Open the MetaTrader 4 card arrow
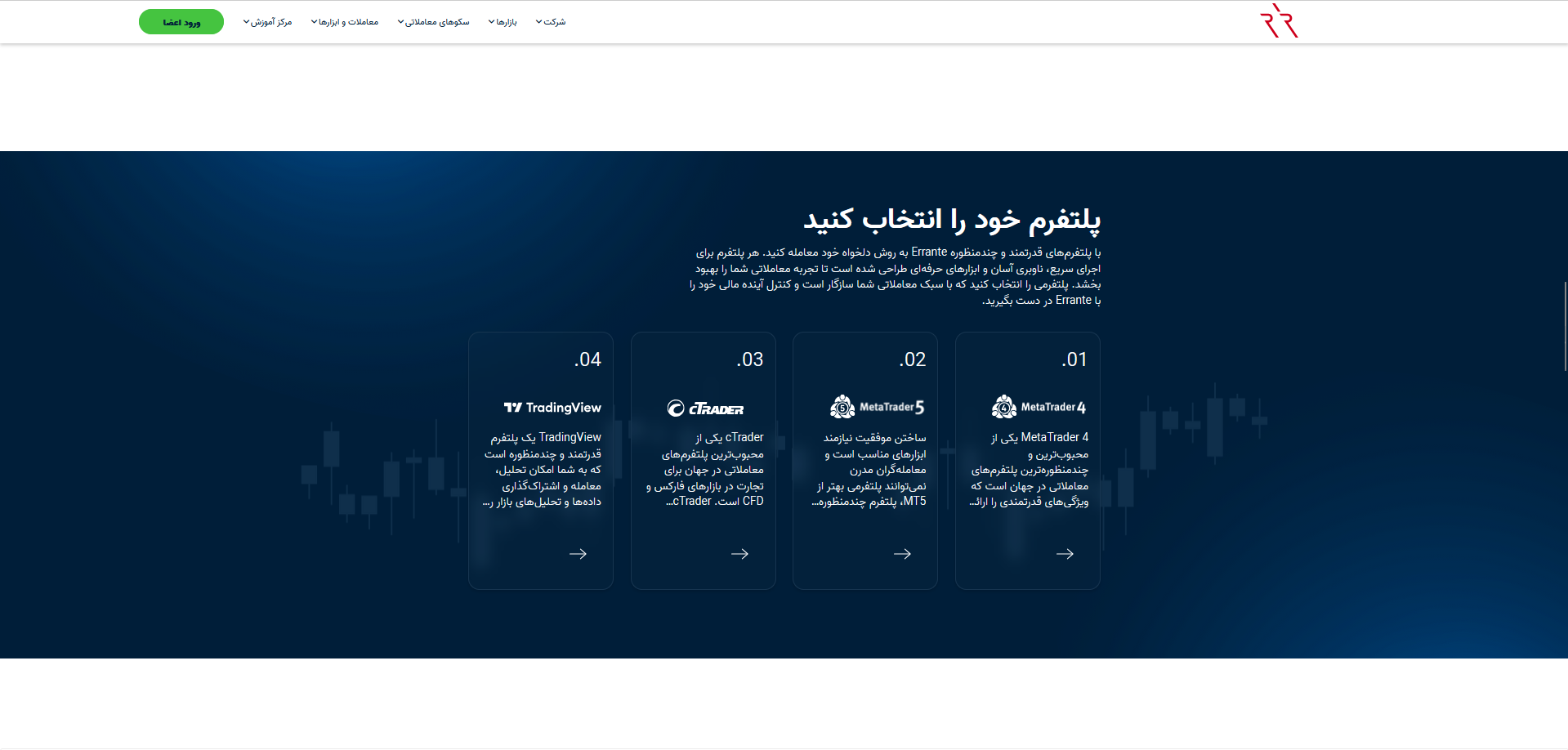 point(1065,554)
